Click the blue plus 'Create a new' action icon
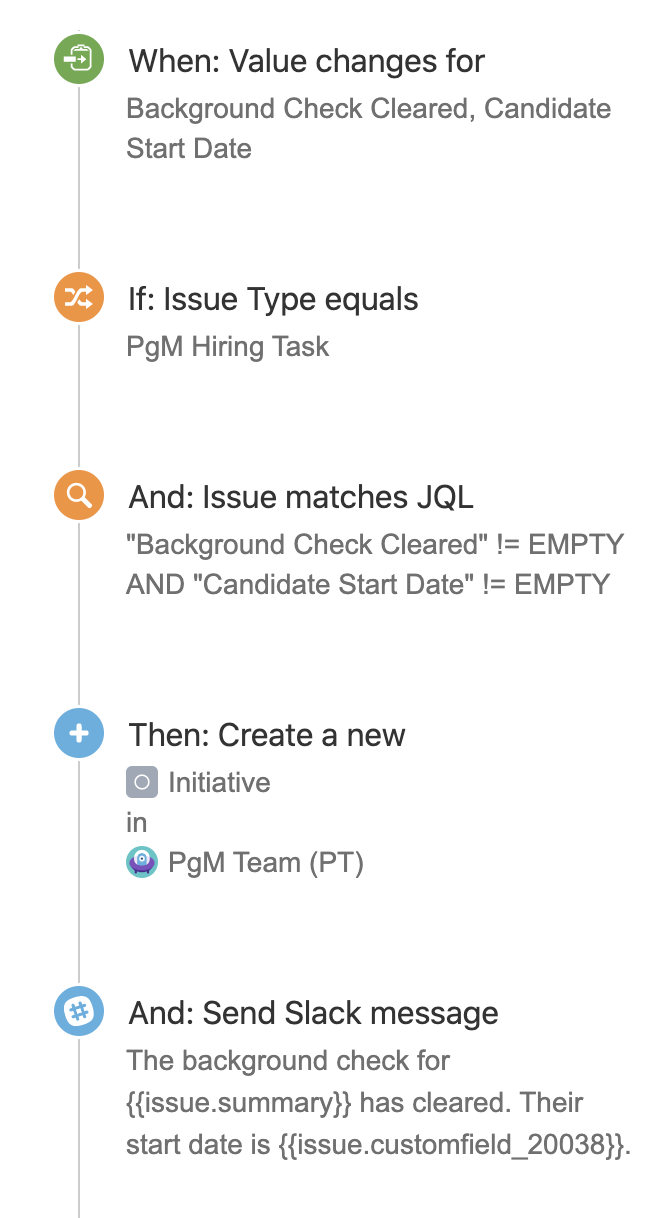Viewport: 666px width, 1218px height. (x=78, y=733)
